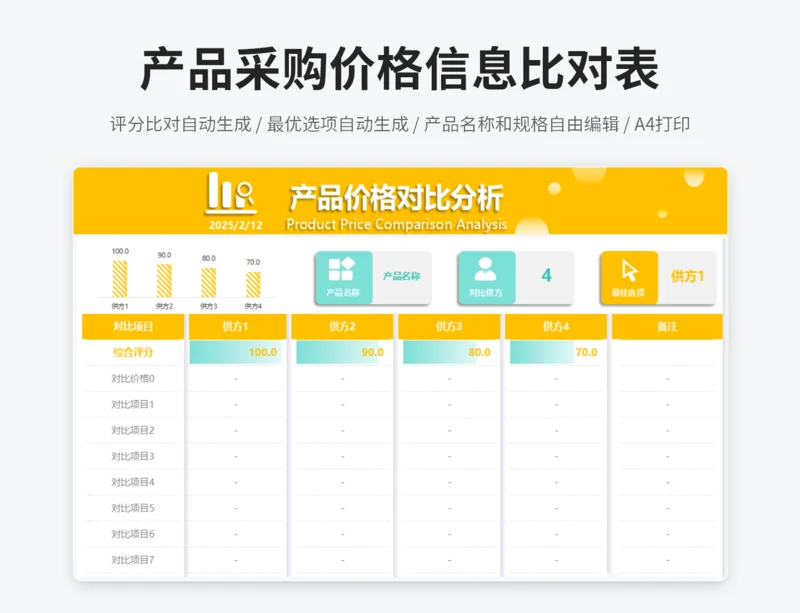The height and width of the screenshot is (613, 800).
Task: Click the 100.0 label above chart bar
Action: point(120,251)
